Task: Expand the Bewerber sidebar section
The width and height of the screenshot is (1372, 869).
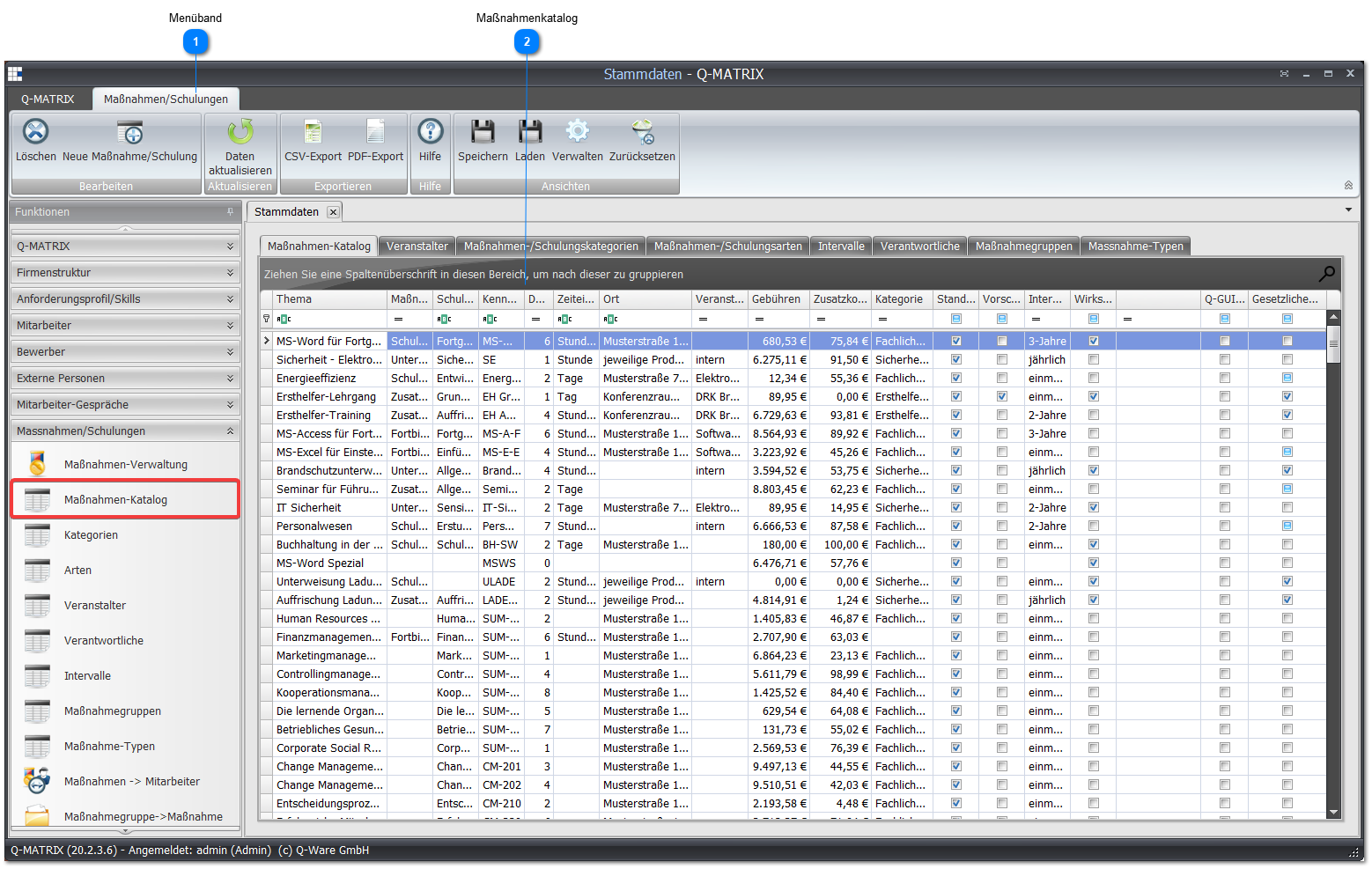Action: pos(126,351)
